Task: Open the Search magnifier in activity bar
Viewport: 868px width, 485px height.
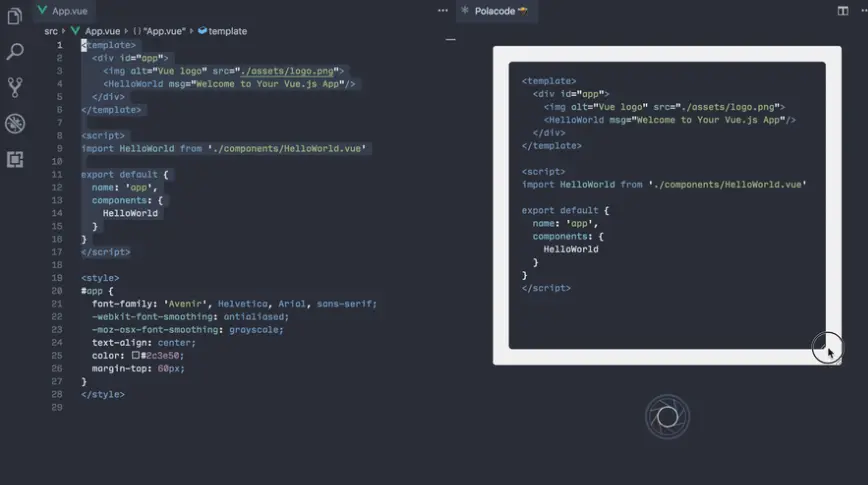Action: [x=15, y=52]
